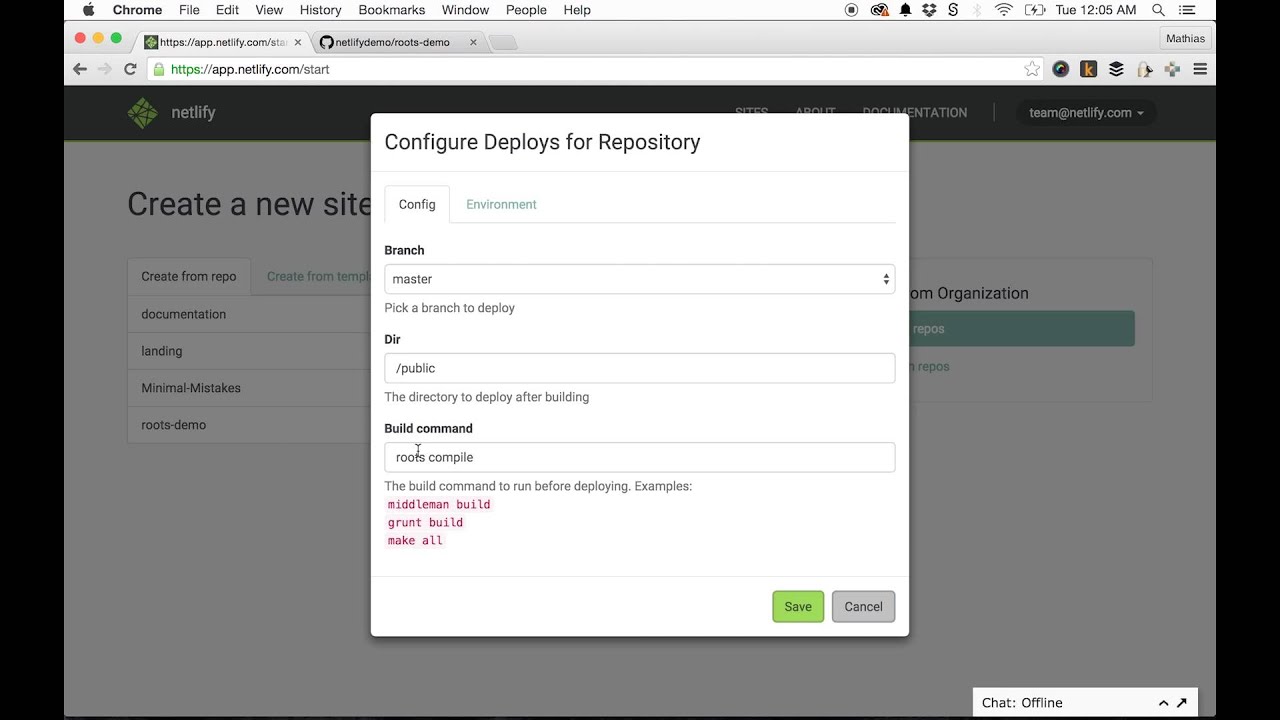Open the notification center list icon

1187,10
